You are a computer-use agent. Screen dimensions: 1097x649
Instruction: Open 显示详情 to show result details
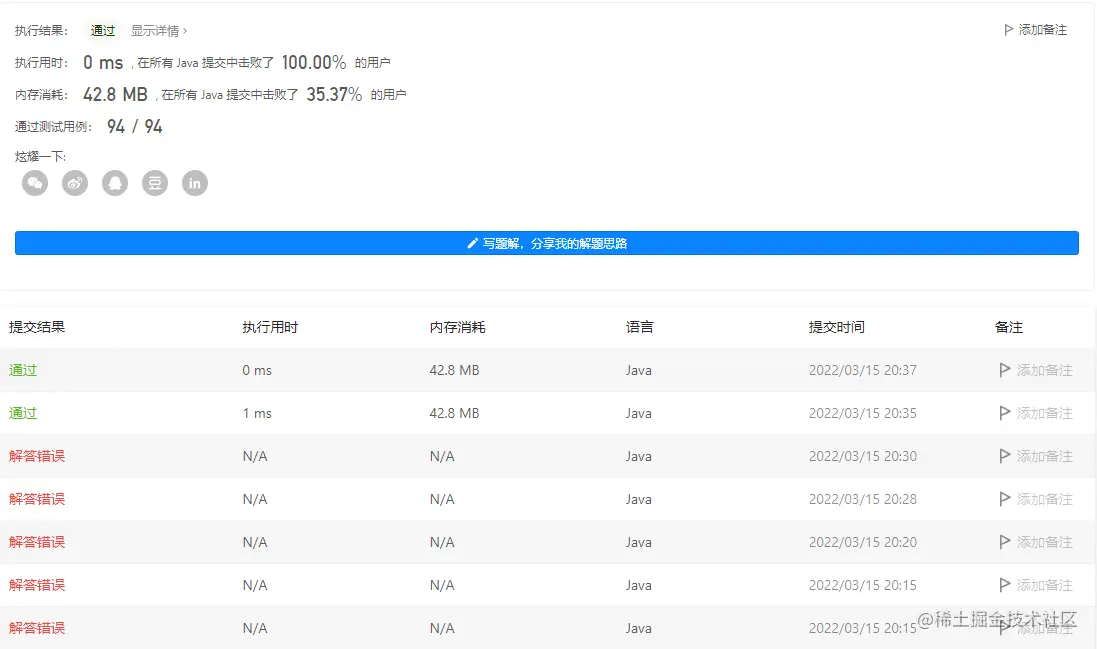pos(159,31)
